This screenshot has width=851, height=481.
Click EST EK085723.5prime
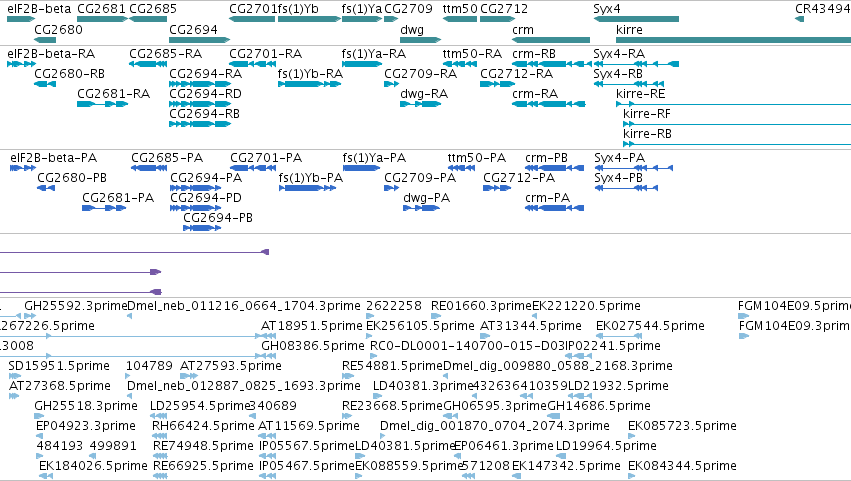pyautogui.click(x=682, y=427)
